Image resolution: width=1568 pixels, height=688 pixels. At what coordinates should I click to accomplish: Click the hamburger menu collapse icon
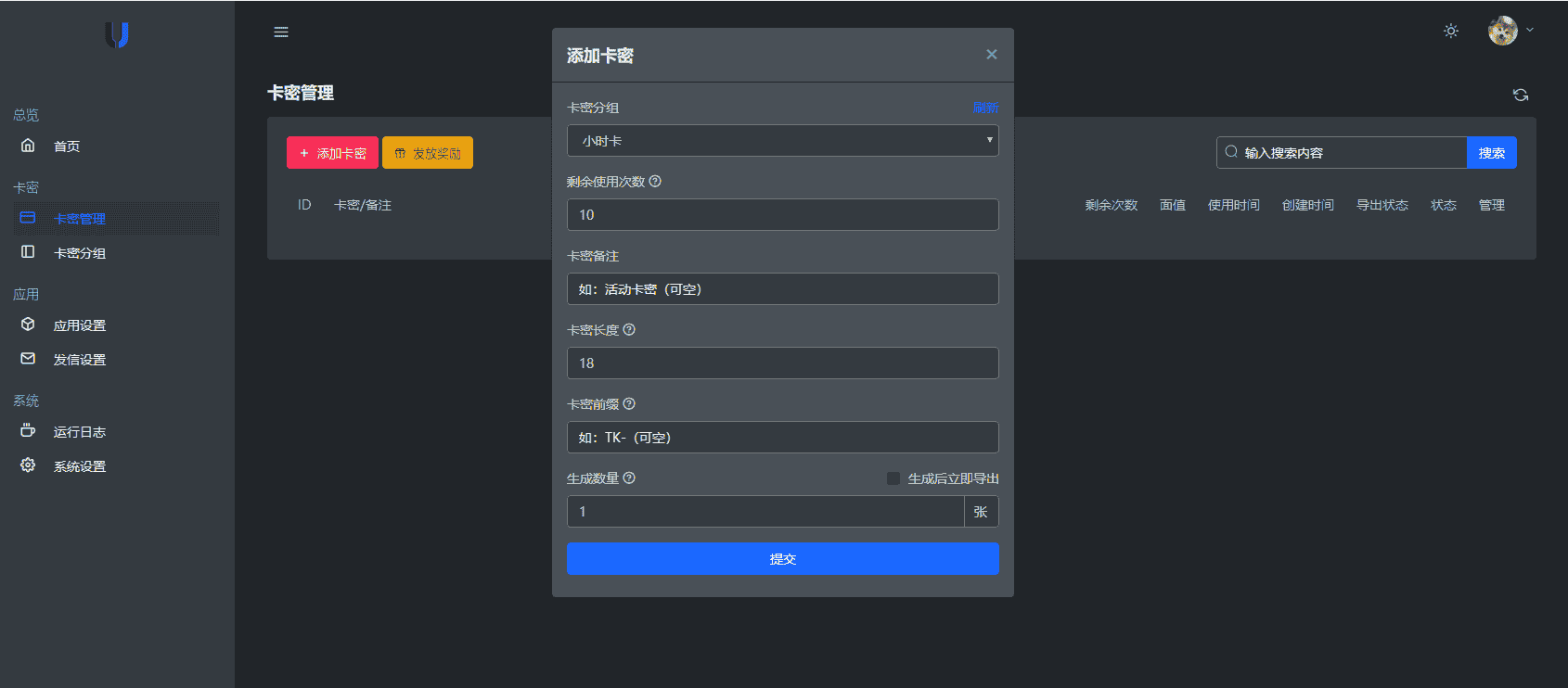point(281,32)
